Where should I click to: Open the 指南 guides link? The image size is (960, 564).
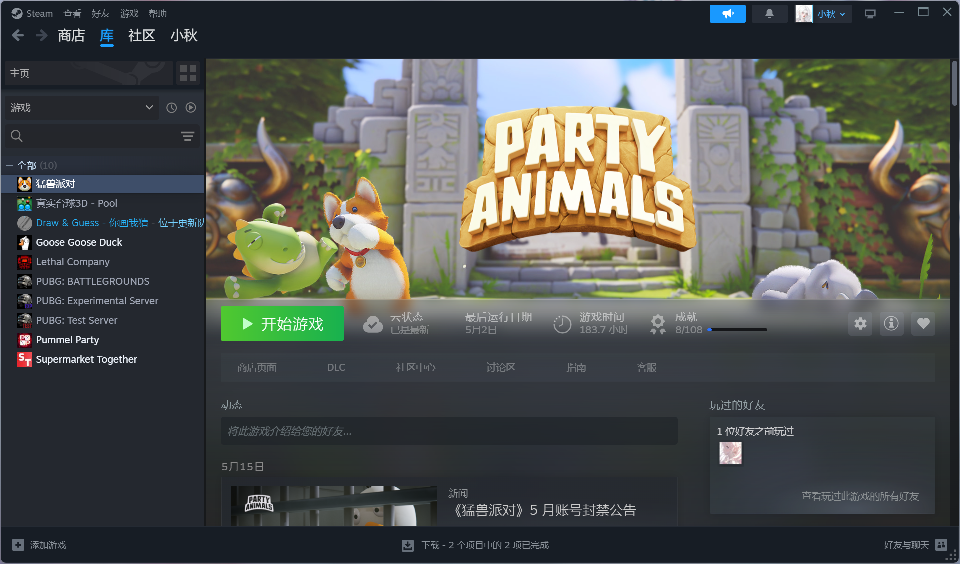coord(576,367)
